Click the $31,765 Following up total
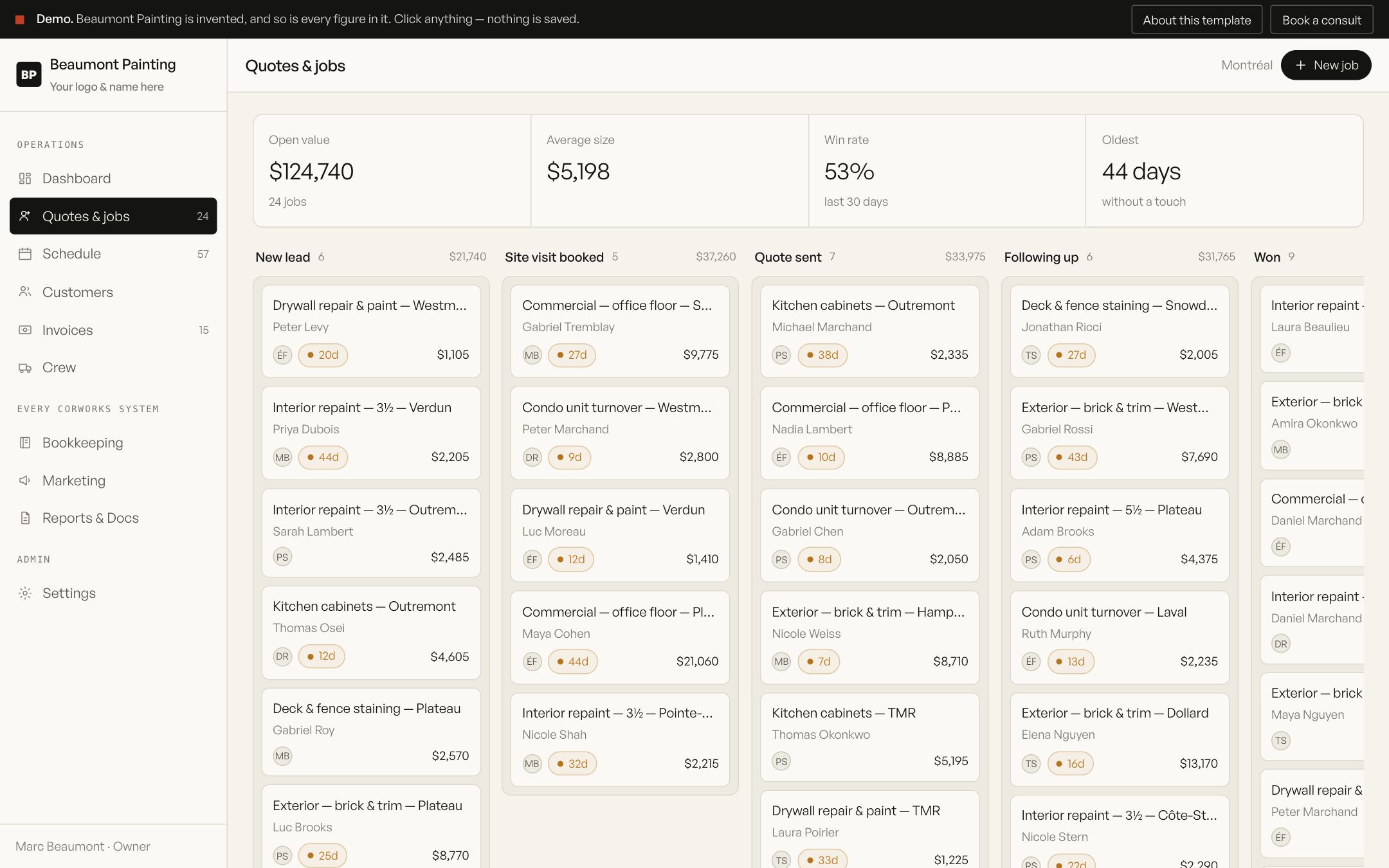 pyautogui.click(x=1216, y=257)
